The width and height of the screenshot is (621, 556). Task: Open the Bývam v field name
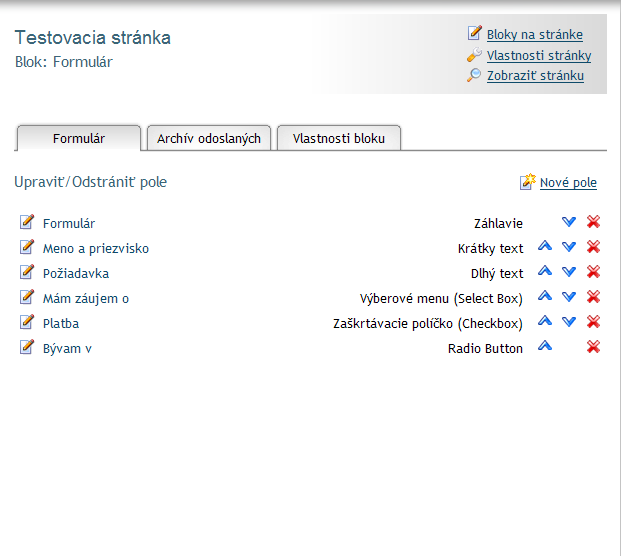tap(67, 348)
